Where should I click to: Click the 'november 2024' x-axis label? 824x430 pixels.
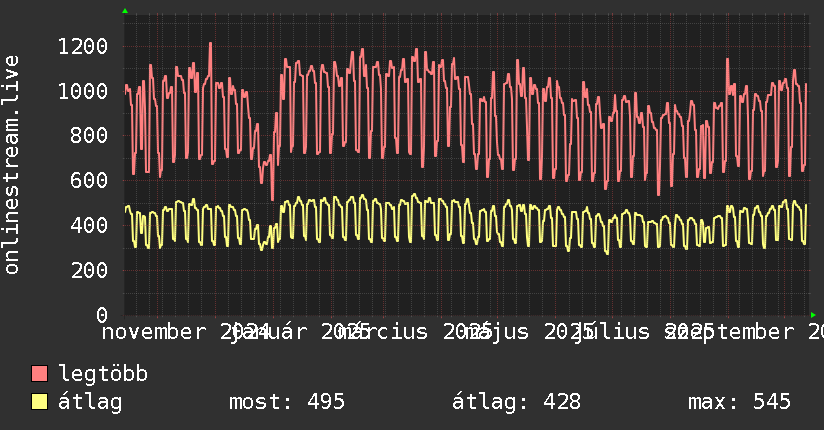click(x=186, y=332)
